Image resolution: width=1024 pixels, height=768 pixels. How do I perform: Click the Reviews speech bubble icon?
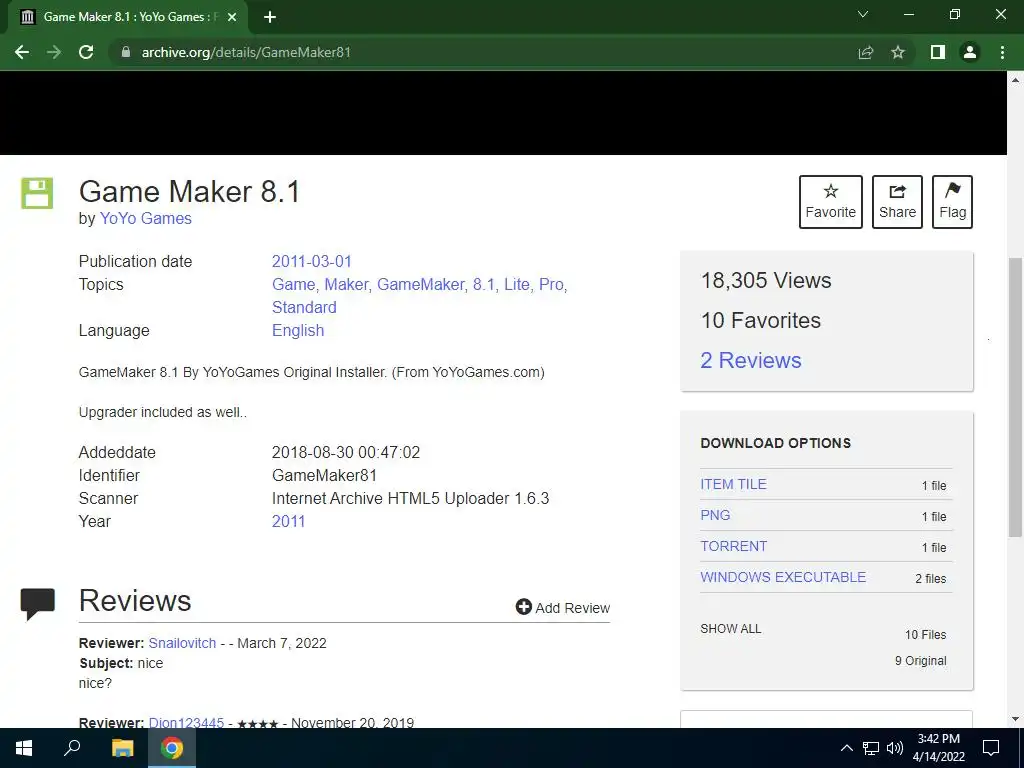pos(38,603)
